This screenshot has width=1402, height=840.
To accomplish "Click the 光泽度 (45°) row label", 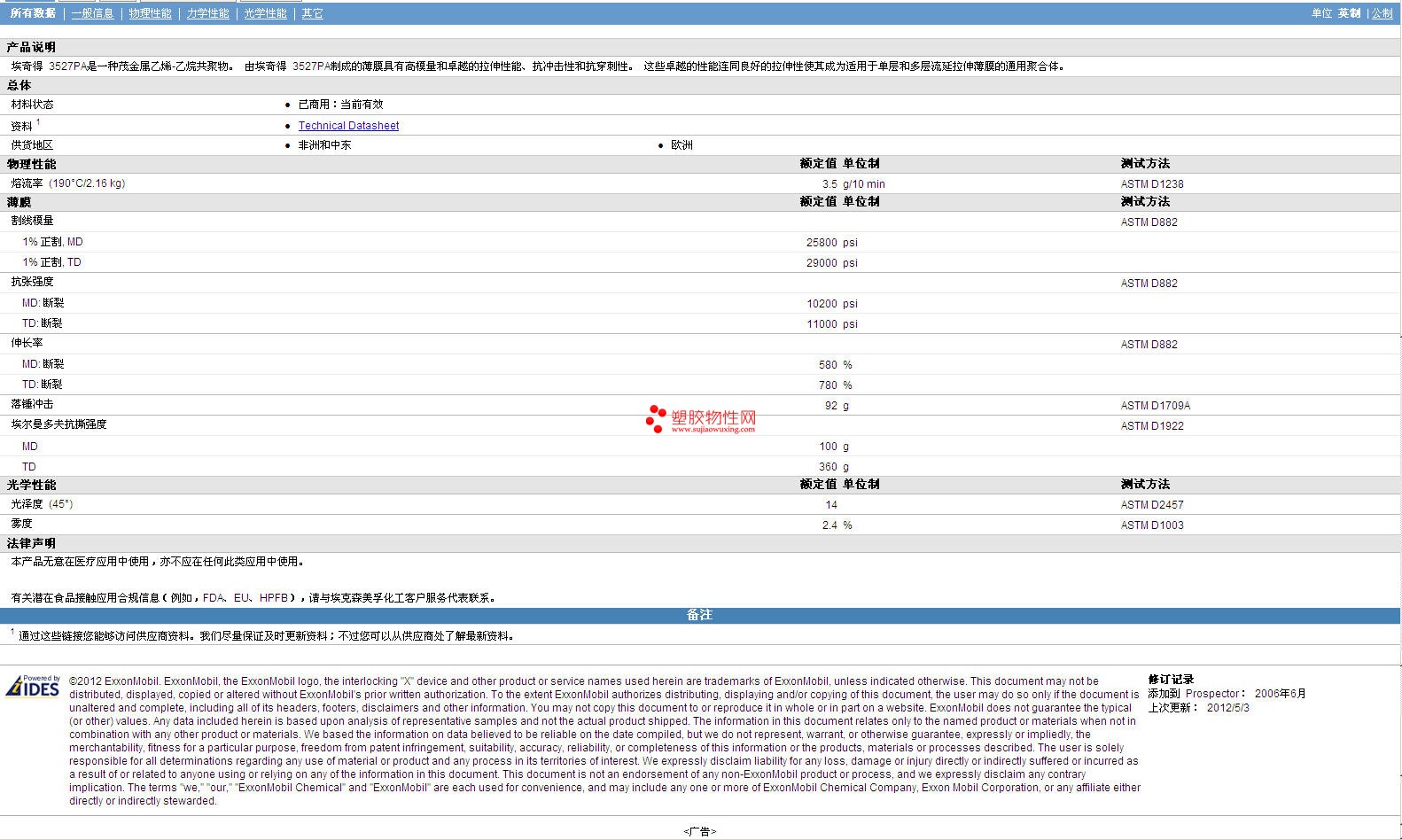I will (43, 504).
